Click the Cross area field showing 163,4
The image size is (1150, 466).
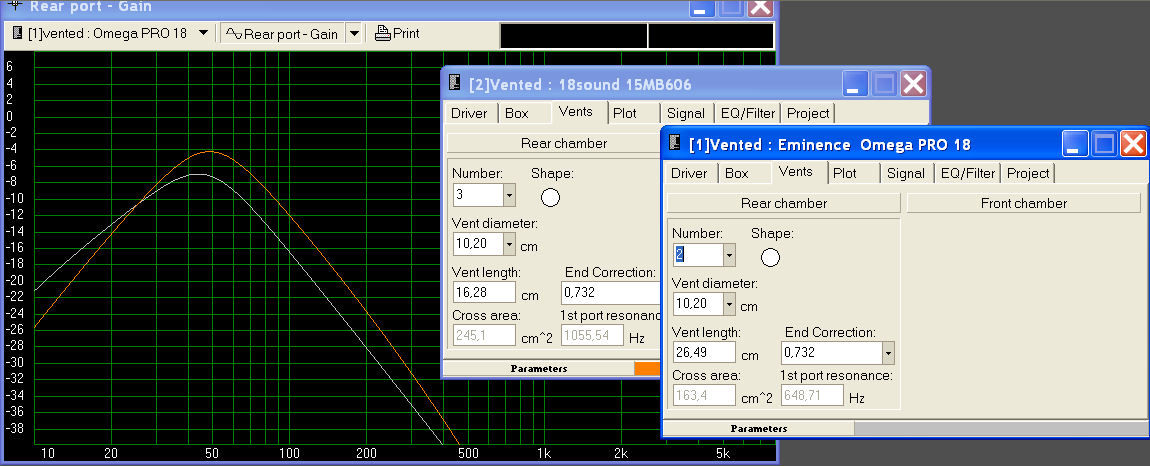pyautogui.click(x=705, y=396)
